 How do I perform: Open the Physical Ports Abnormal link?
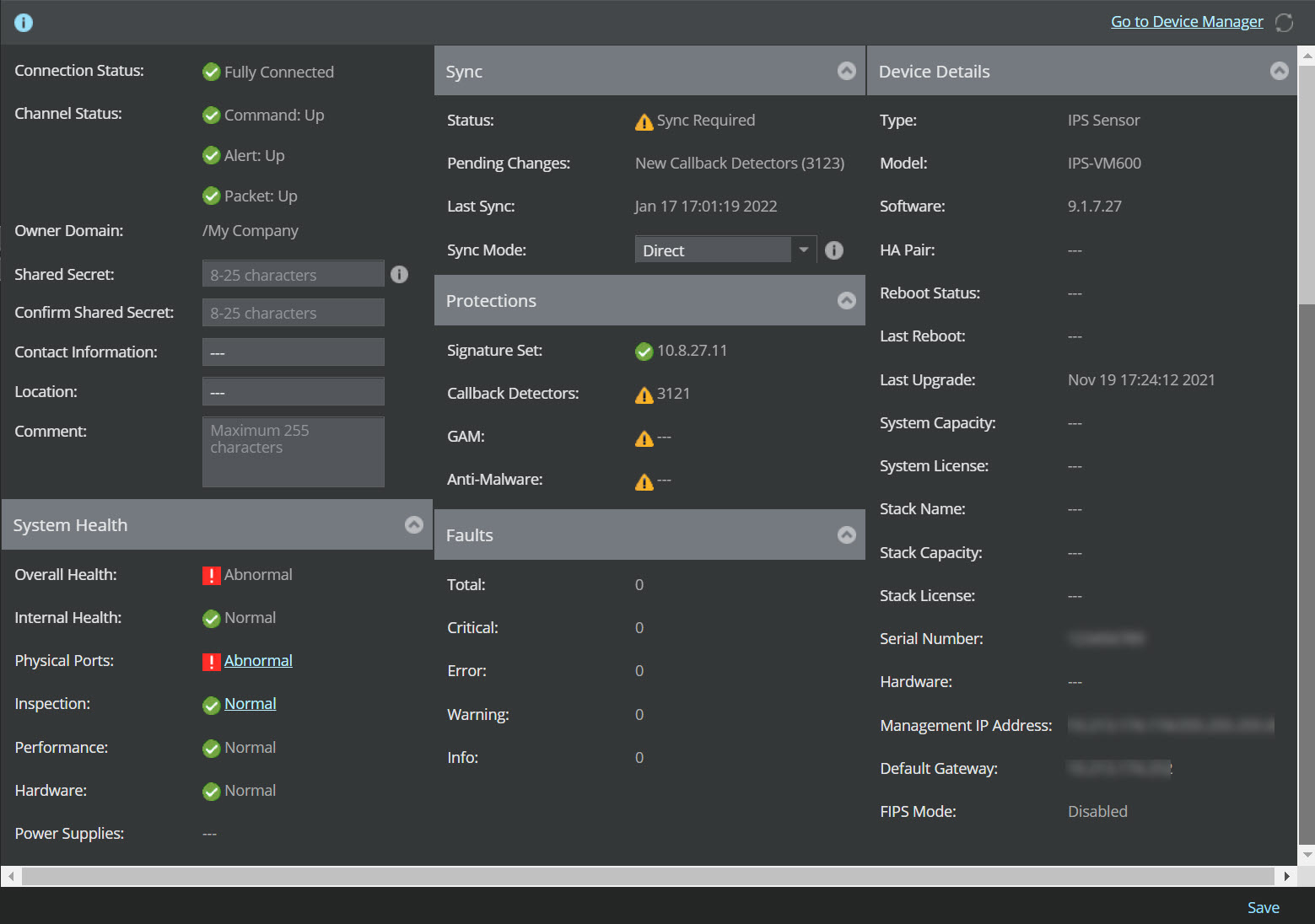(x=258, y=661)
